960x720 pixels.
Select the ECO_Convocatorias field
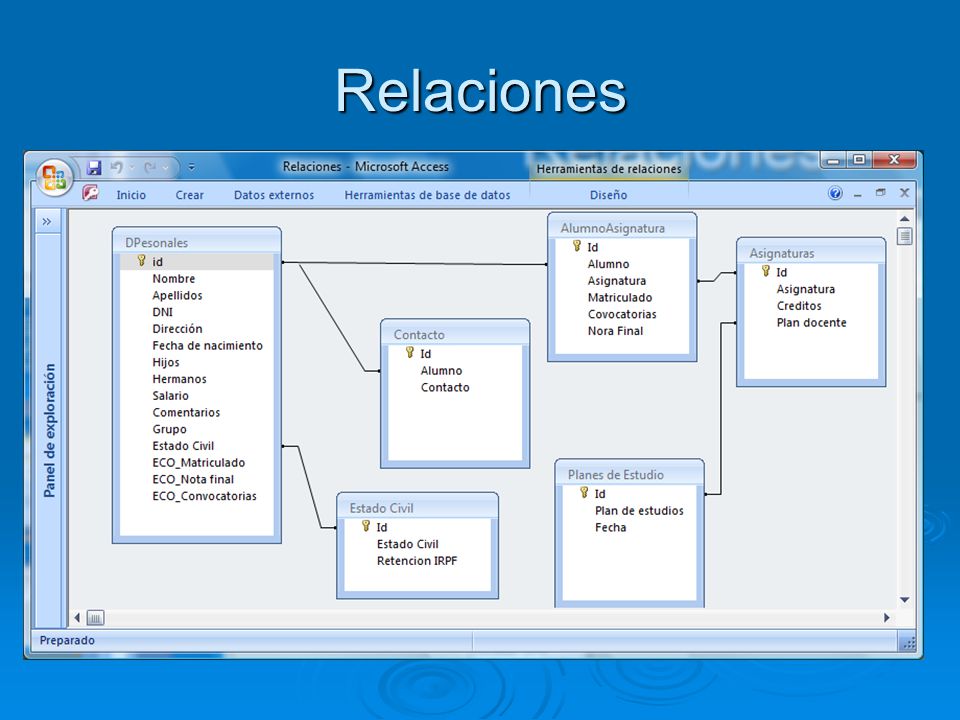click(204, 496)
